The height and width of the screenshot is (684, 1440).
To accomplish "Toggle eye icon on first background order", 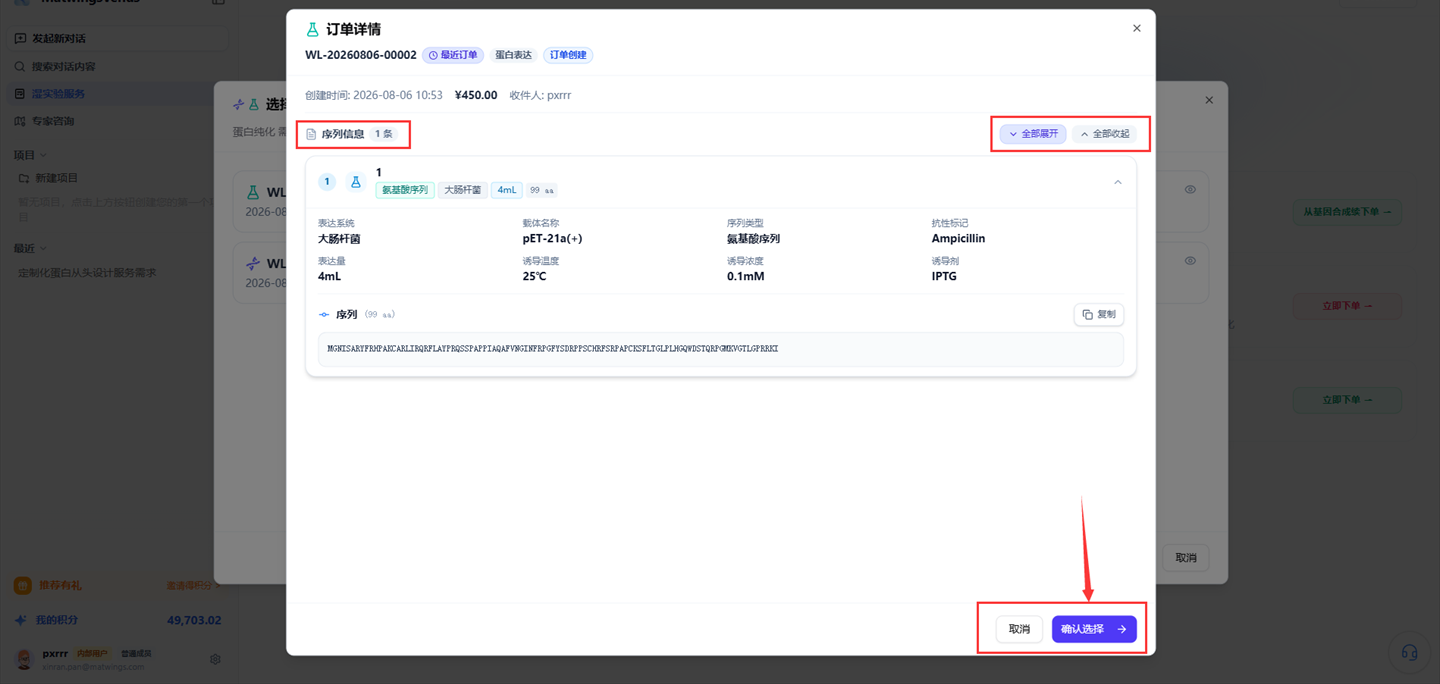I will click(1190, 189).
